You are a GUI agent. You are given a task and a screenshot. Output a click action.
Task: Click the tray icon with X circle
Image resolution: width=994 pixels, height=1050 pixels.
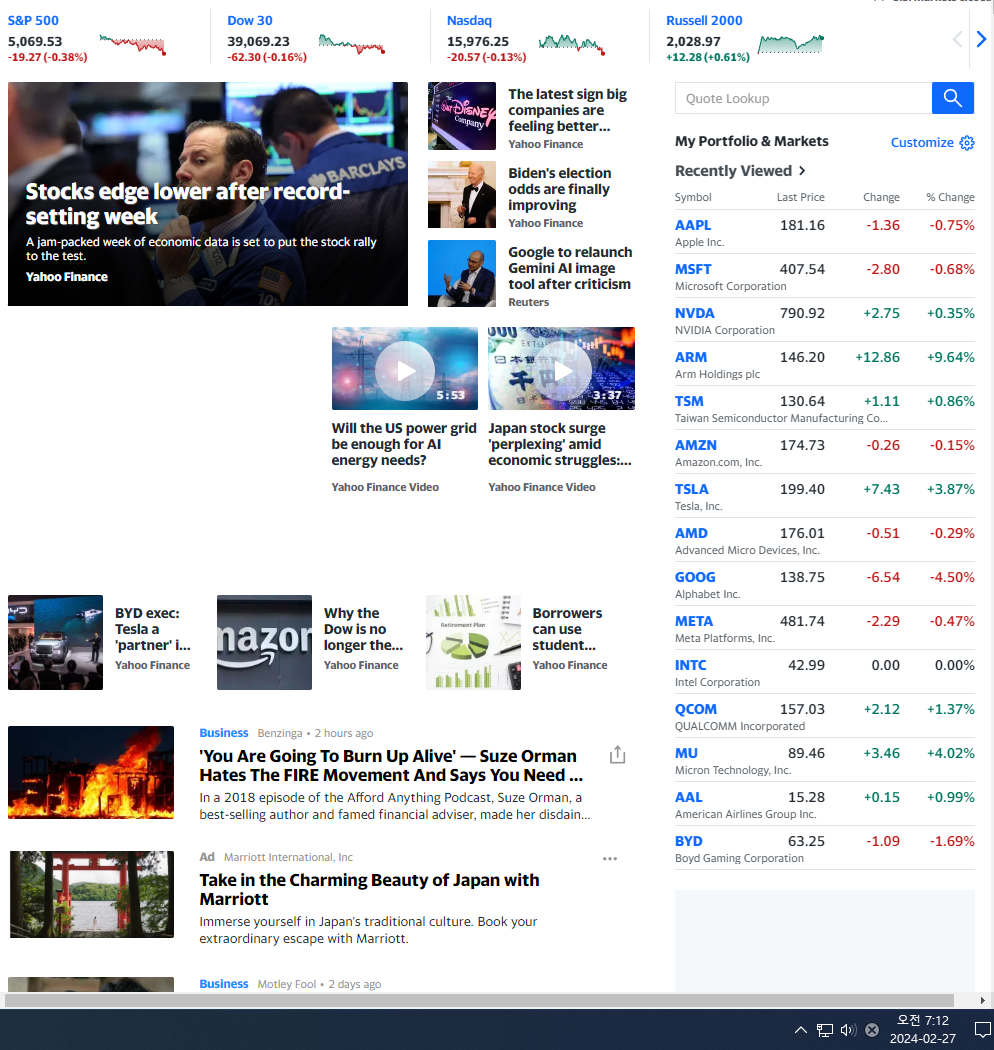point(871,1030)
